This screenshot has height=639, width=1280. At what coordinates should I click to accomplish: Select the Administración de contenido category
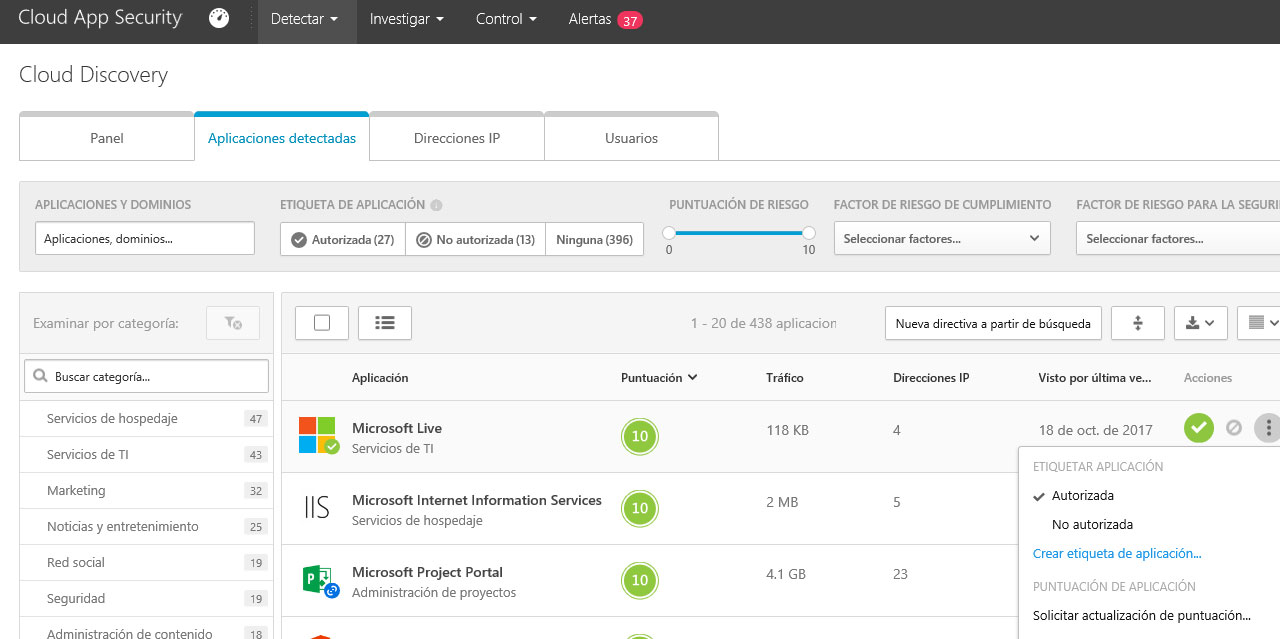[x=145, y=631]
